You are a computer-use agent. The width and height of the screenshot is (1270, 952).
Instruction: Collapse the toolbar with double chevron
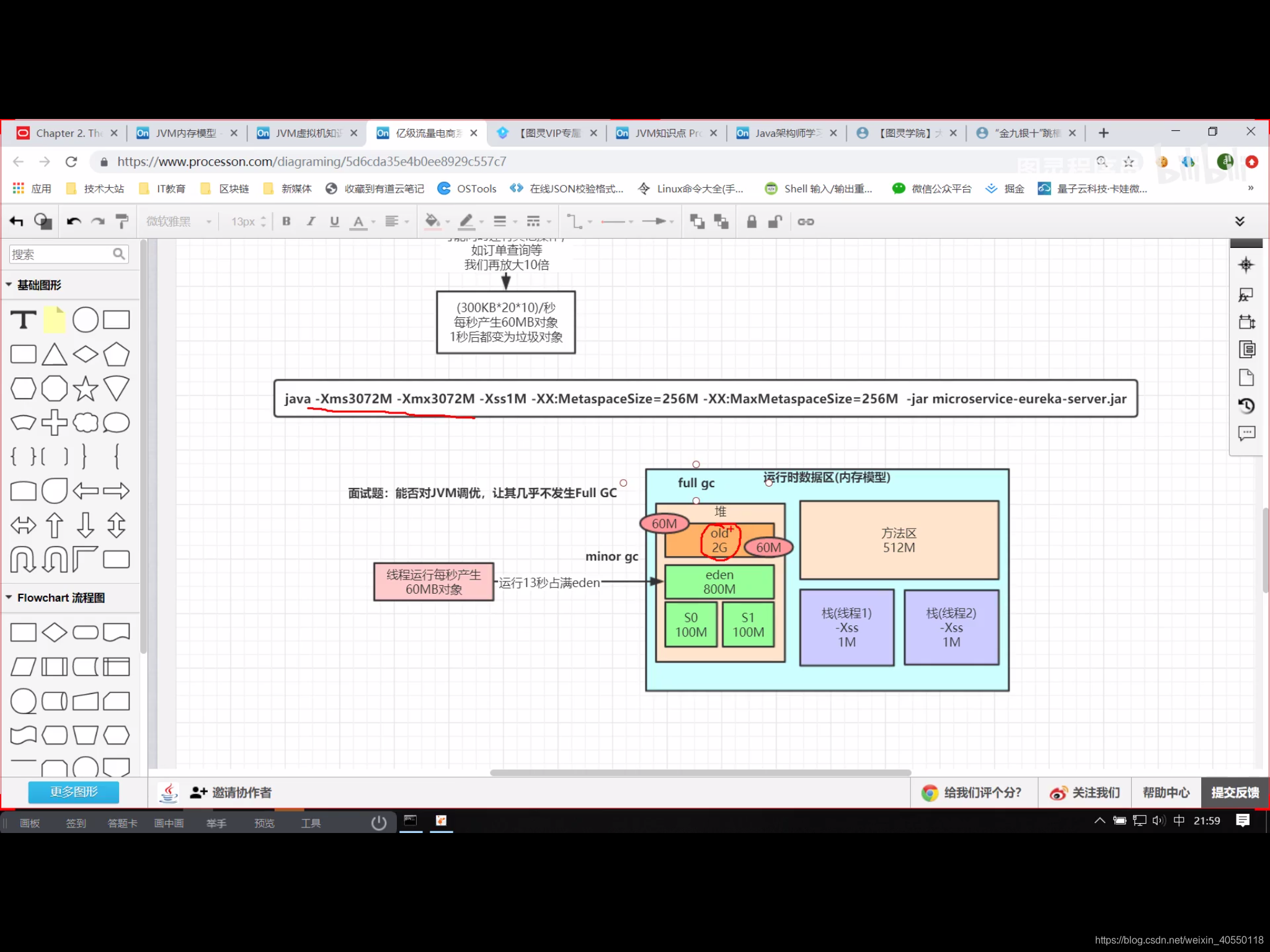(1240, 221)
